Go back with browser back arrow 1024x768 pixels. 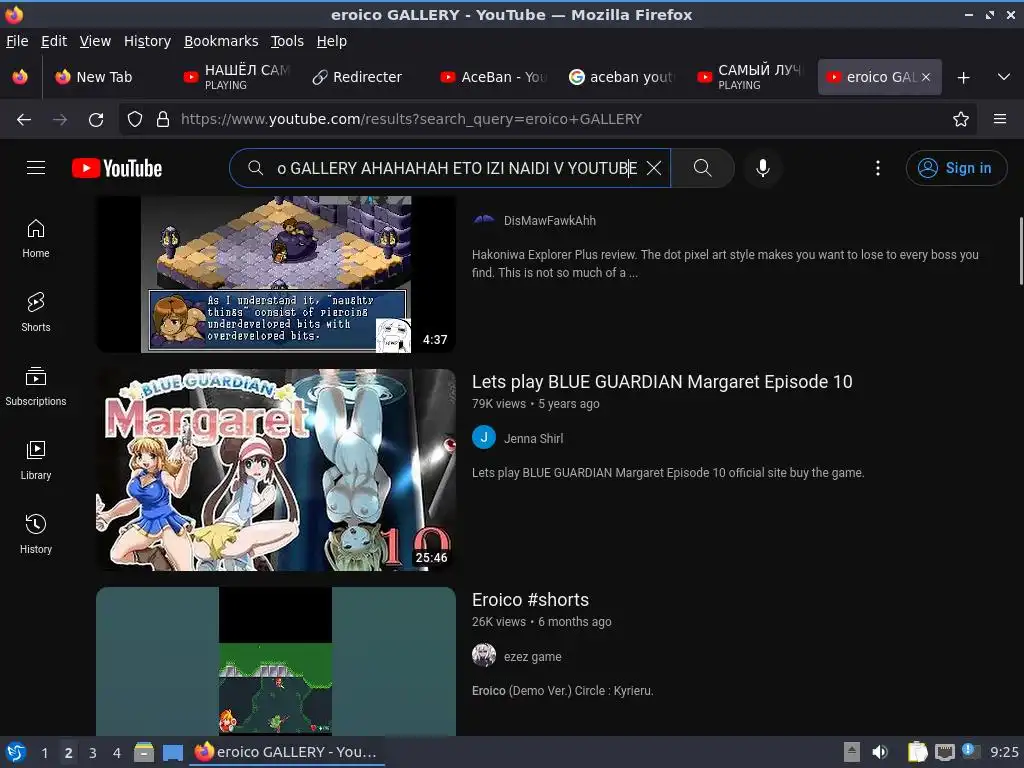click(24, 119)
